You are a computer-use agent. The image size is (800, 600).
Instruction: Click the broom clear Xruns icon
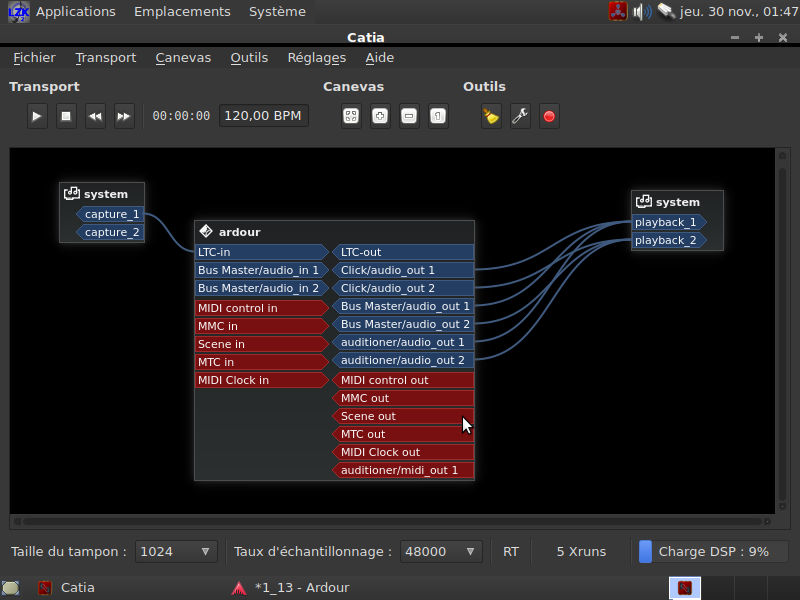491,116
